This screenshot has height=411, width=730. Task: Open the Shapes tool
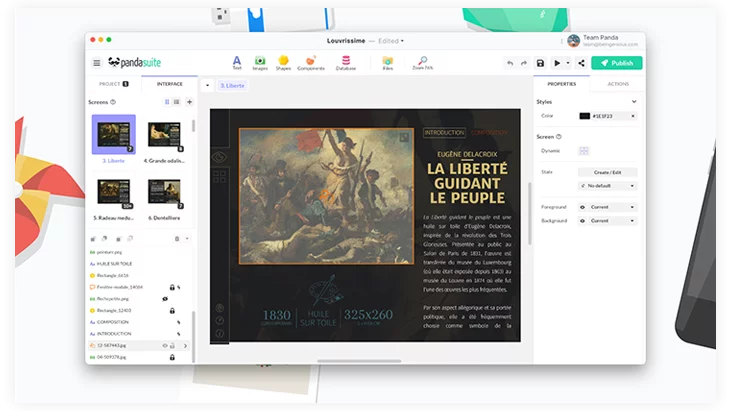click(283, 63)
